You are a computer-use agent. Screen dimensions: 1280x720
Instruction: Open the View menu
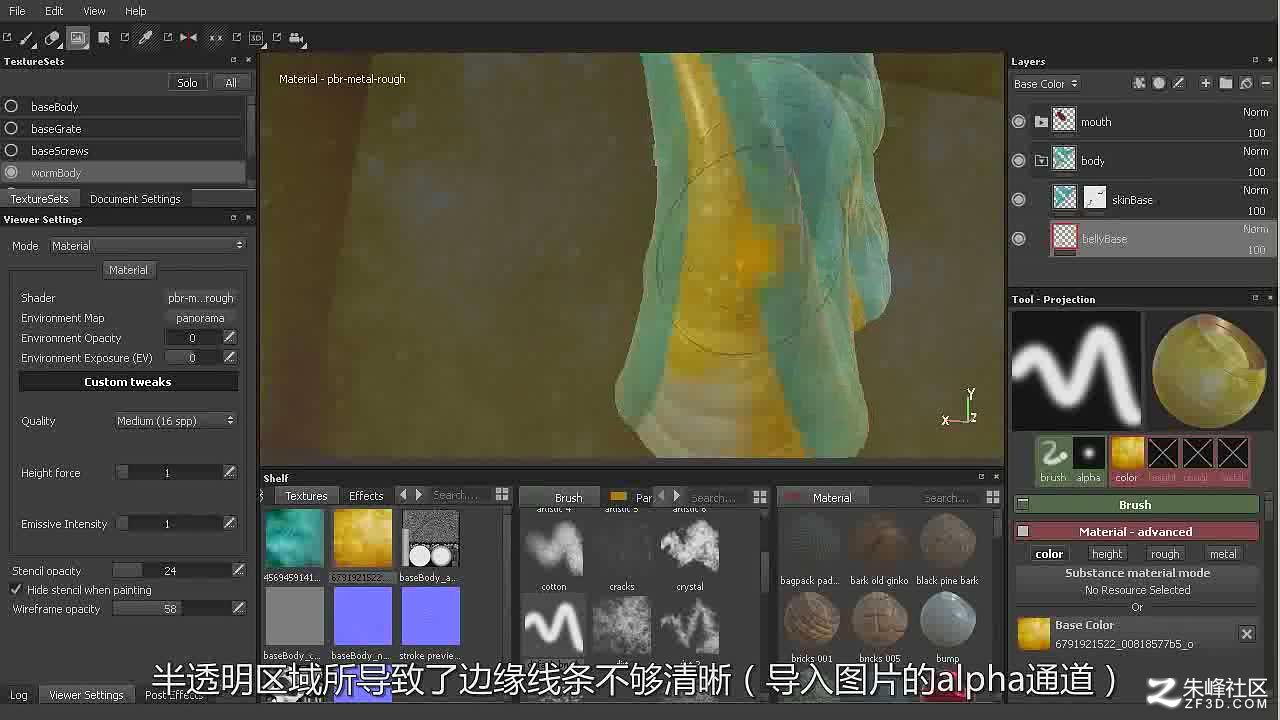pos(94,11)
